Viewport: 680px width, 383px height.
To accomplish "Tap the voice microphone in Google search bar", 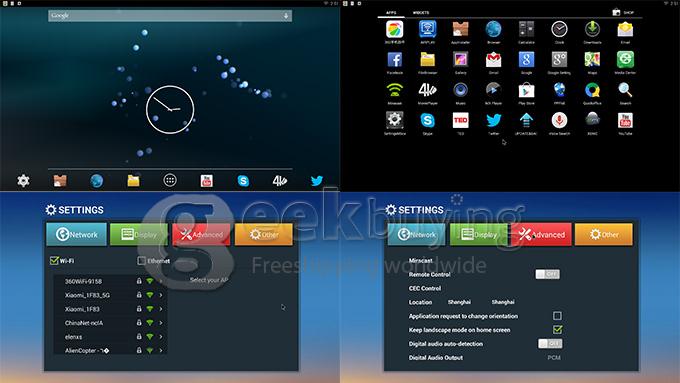I will coord(286,16).
